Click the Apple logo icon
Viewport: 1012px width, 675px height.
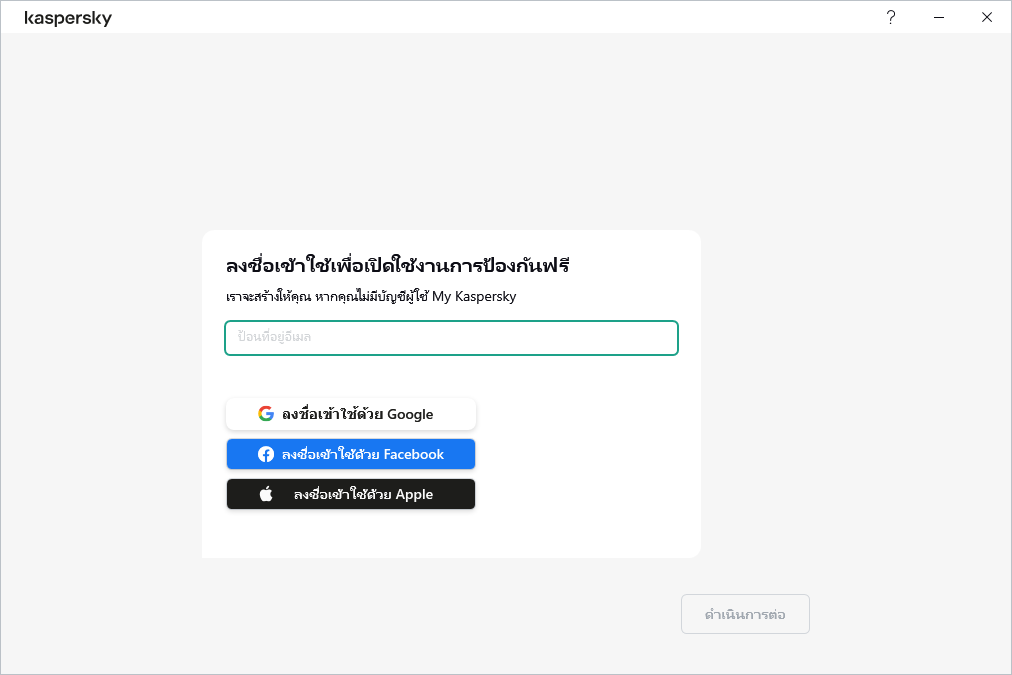pos(265,493)
